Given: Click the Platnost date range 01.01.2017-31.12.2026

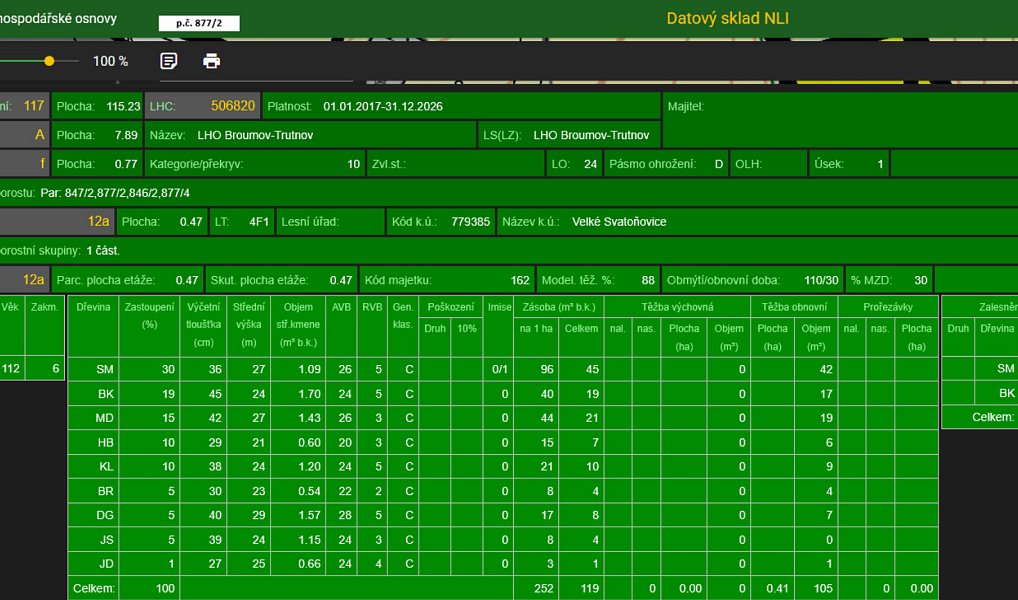Looking at the screenshot, I should click(x=383, y=106).
